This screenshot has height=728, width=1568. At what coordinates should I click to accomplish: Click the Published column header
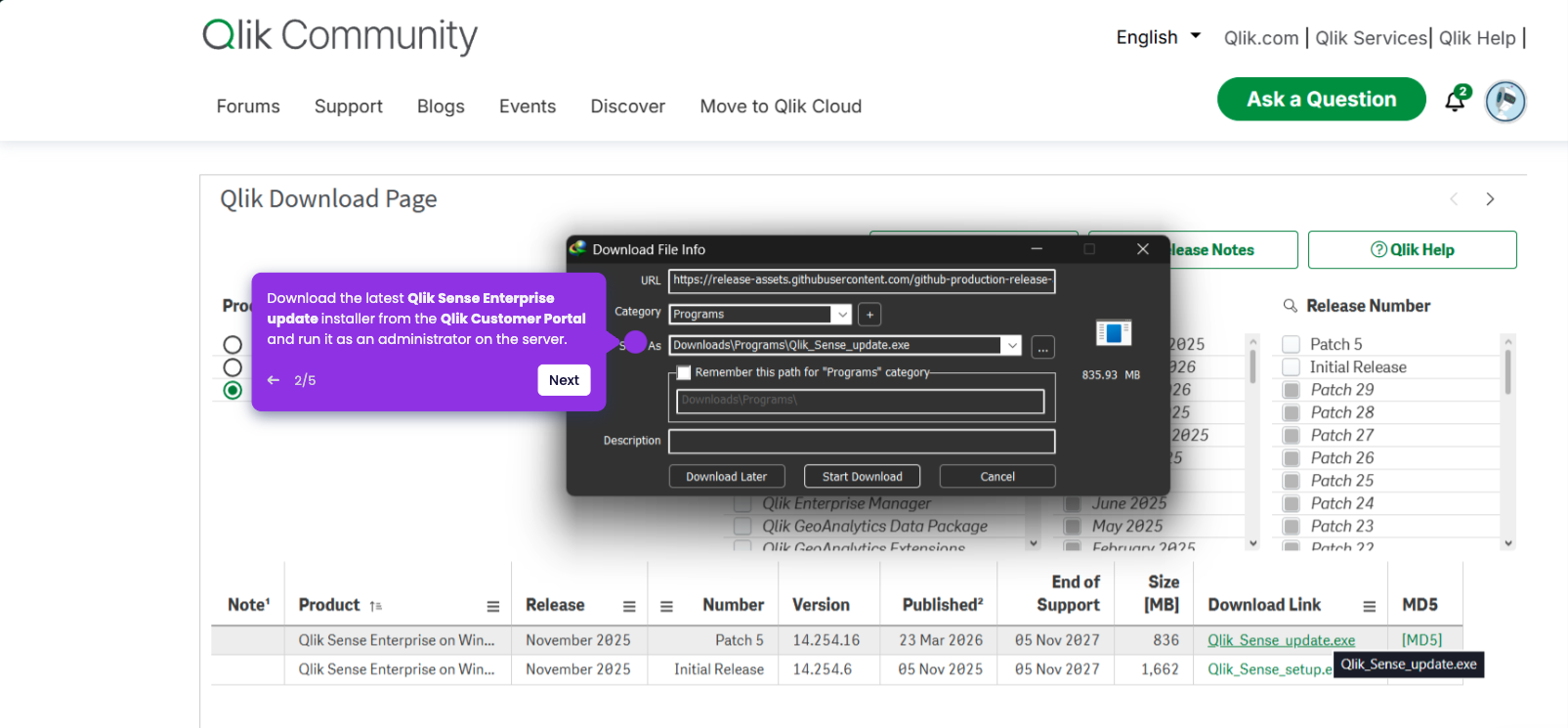(942, 605)
